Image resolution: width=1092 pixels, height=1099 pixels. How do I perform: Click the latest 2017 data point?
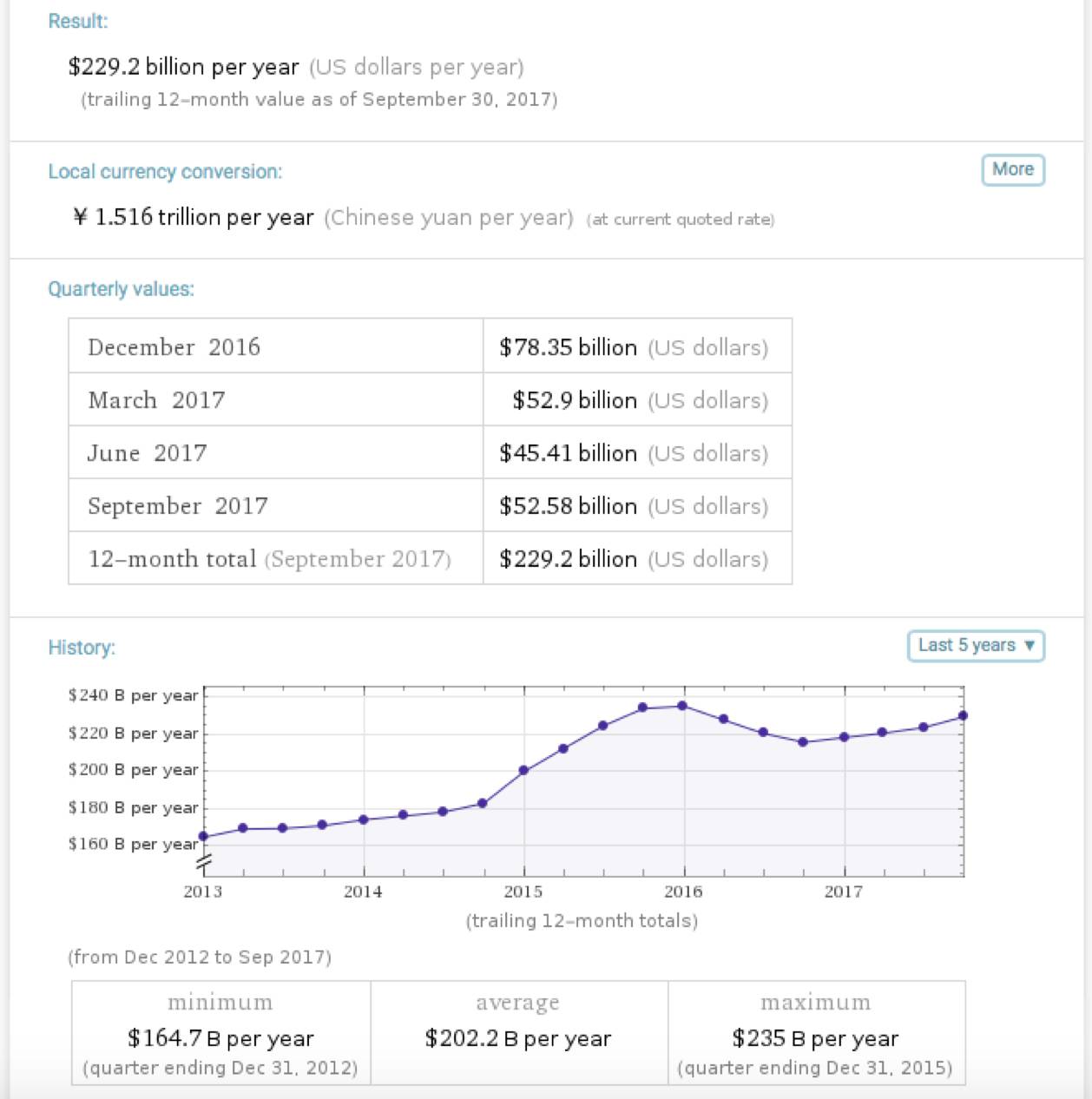click(963, 715)
